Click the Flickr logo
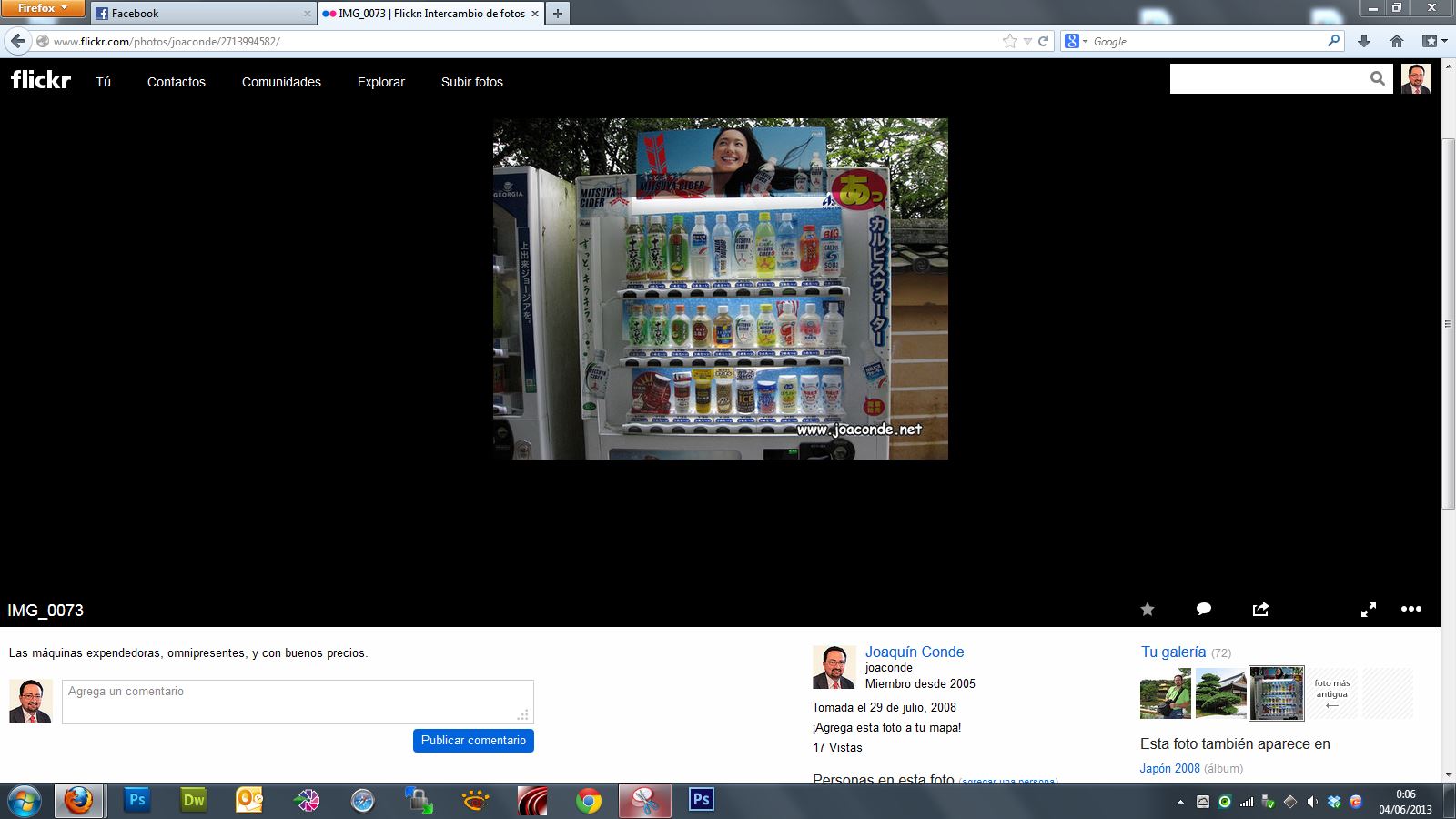This screenshot has width=1456, height=819. (41, 80)
